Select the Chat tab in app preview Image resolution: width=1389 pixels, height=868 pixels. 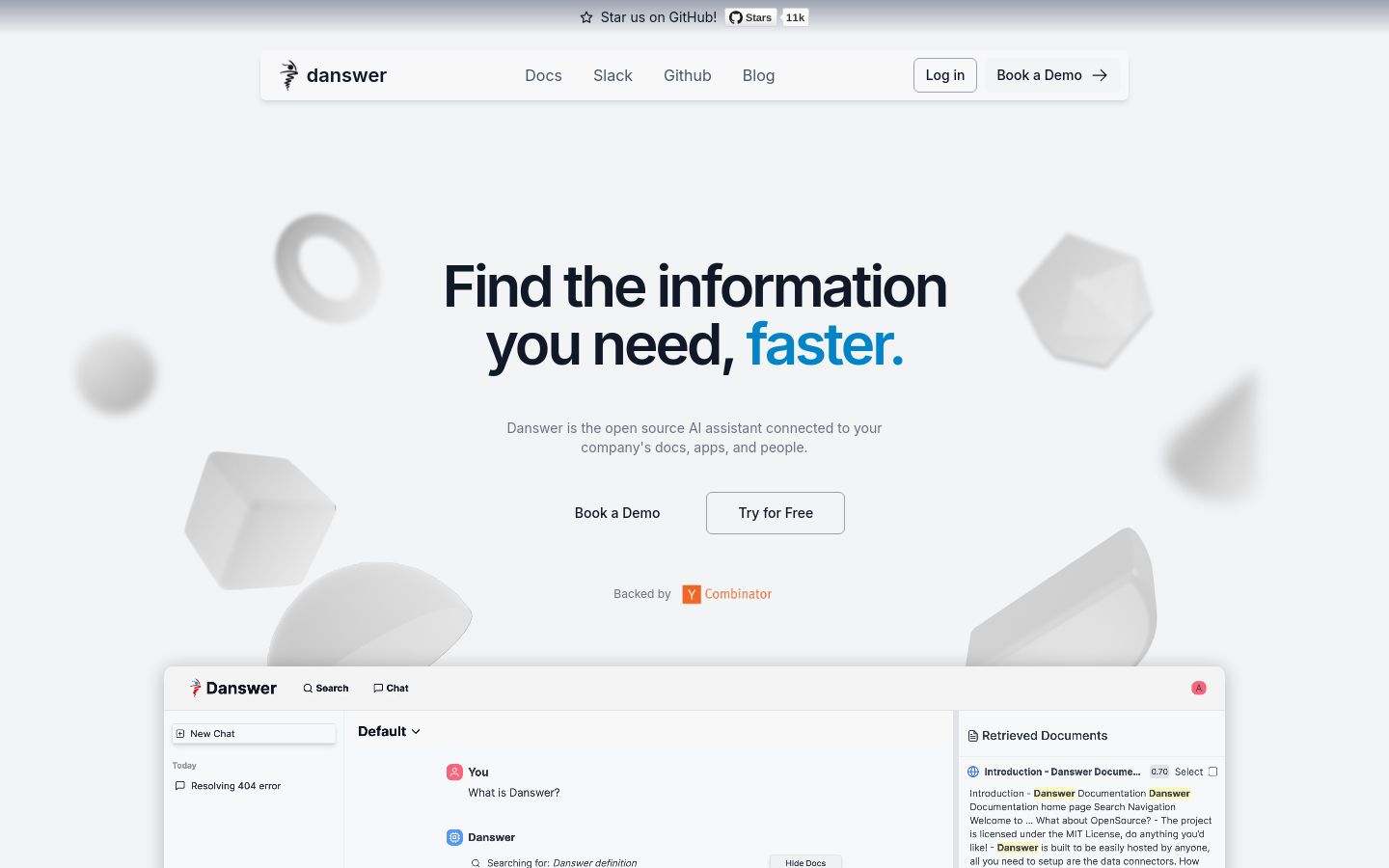point(391,688)
